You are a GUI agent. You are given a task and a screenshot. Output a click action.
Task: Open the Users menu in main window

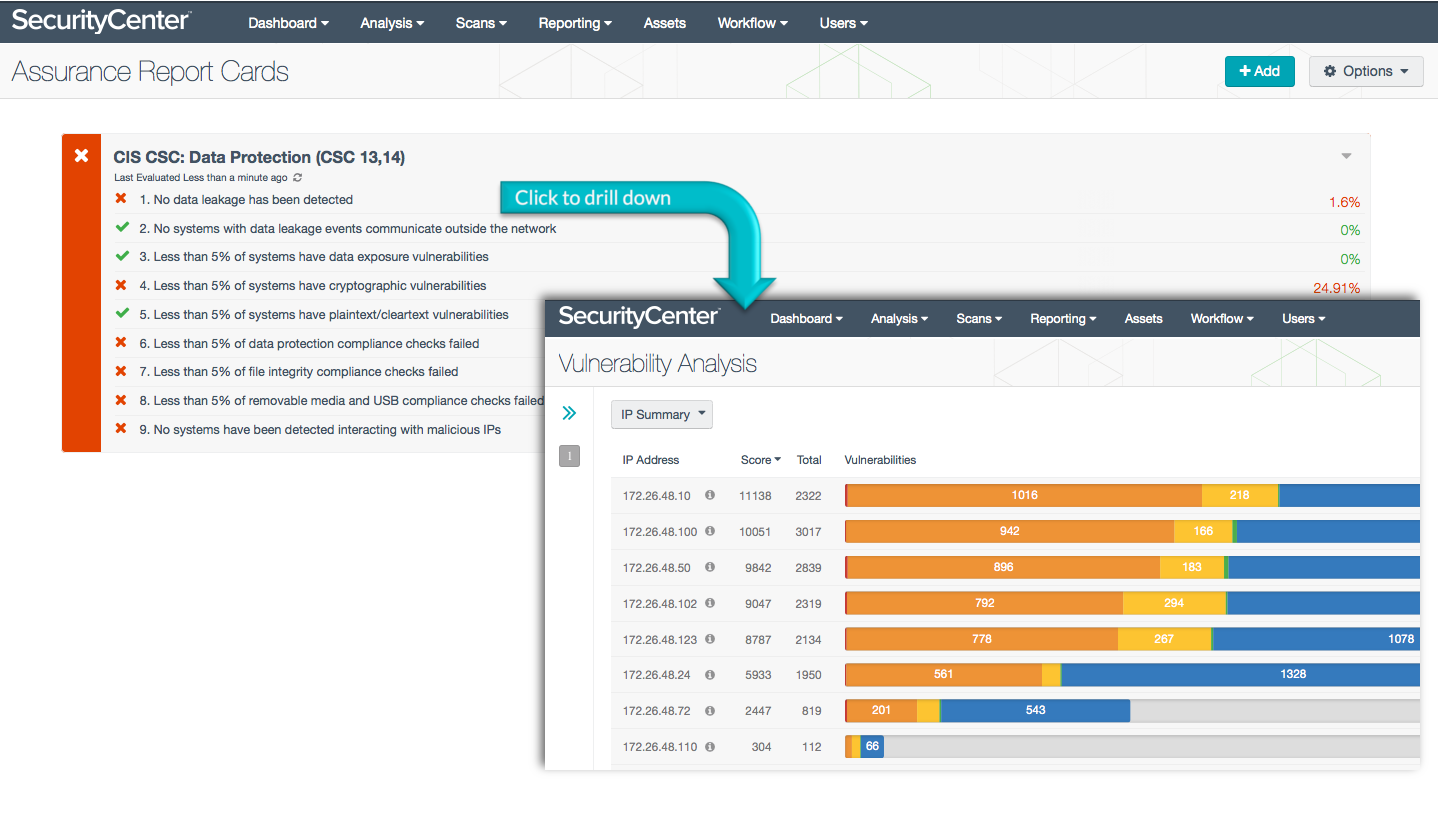pyautogui.click(x=843, y=23)
